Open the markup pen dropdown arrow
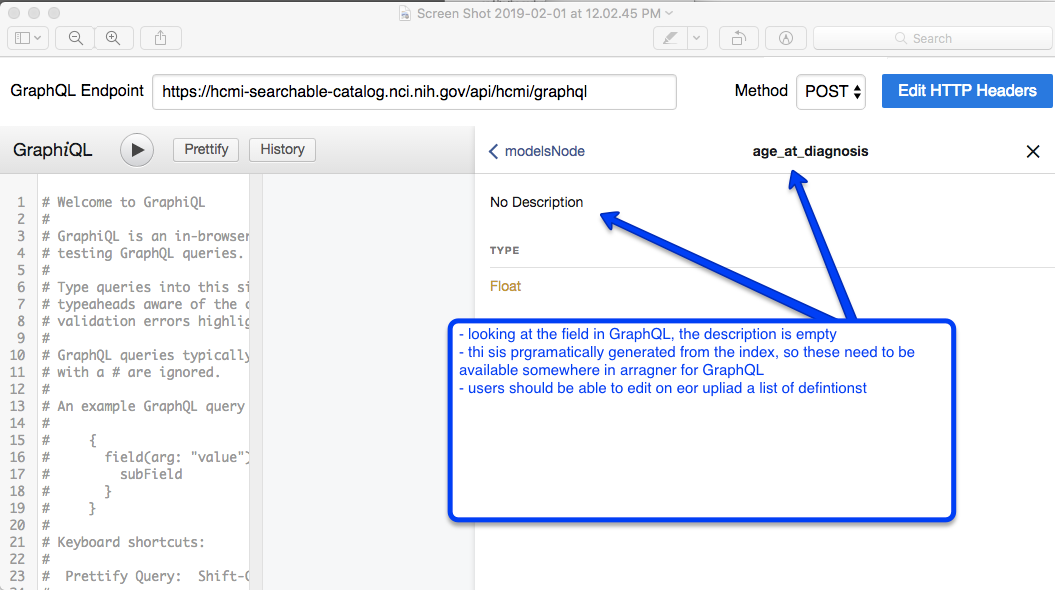 (x=696, y=38)
